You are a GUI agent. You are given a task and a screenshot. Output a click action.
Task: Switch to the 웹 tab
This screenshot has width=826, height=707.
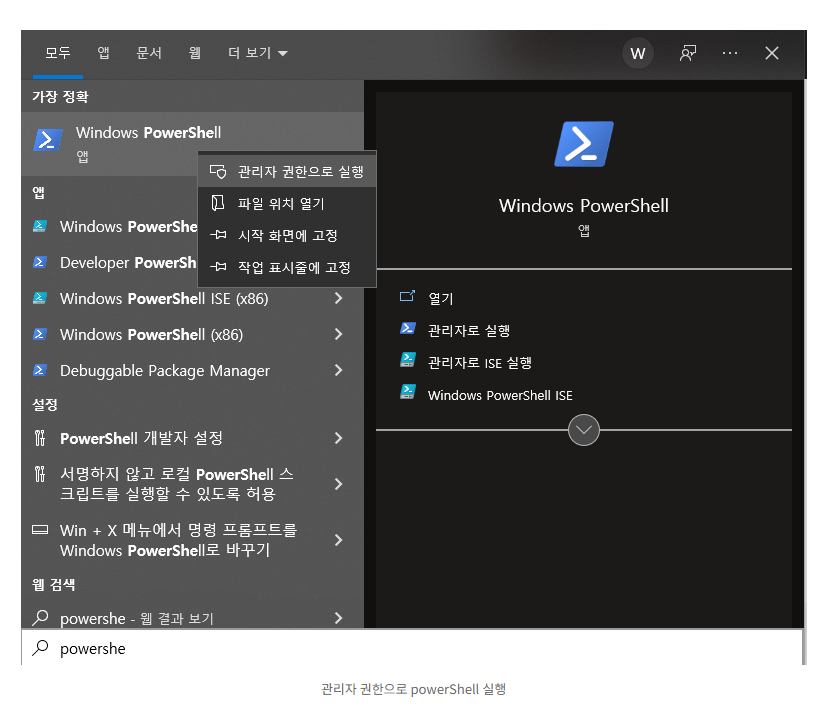[195, 53]
